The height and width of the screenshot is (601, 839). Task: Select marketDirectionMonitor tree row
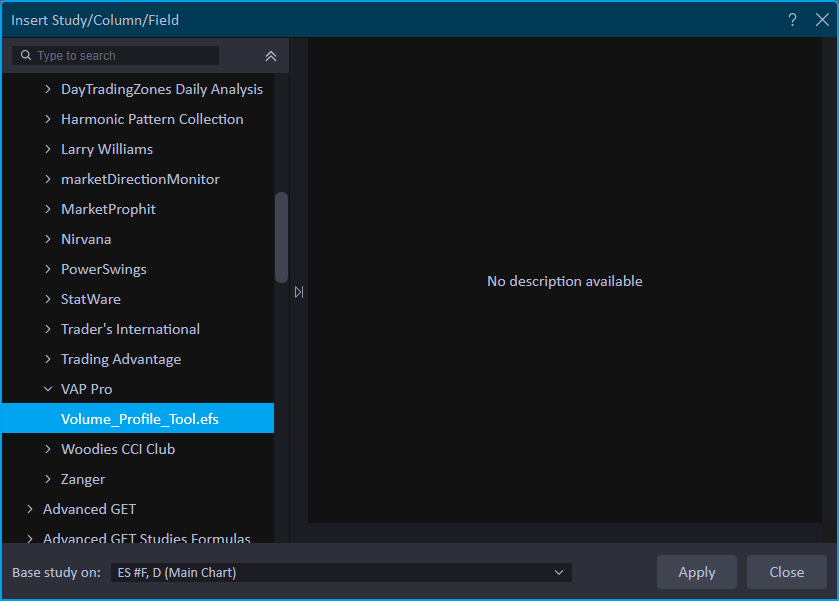pos(138,179)
